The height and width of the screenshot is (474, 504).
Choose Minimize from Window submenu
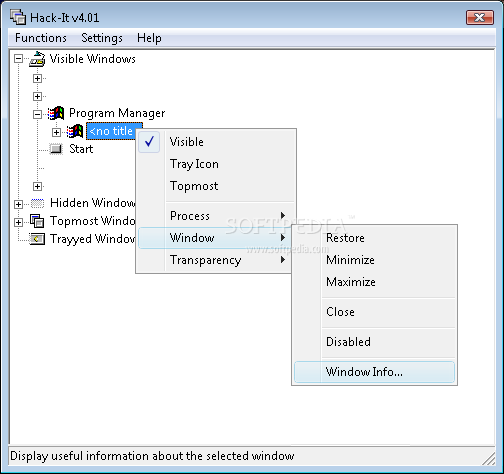(374, 260)
